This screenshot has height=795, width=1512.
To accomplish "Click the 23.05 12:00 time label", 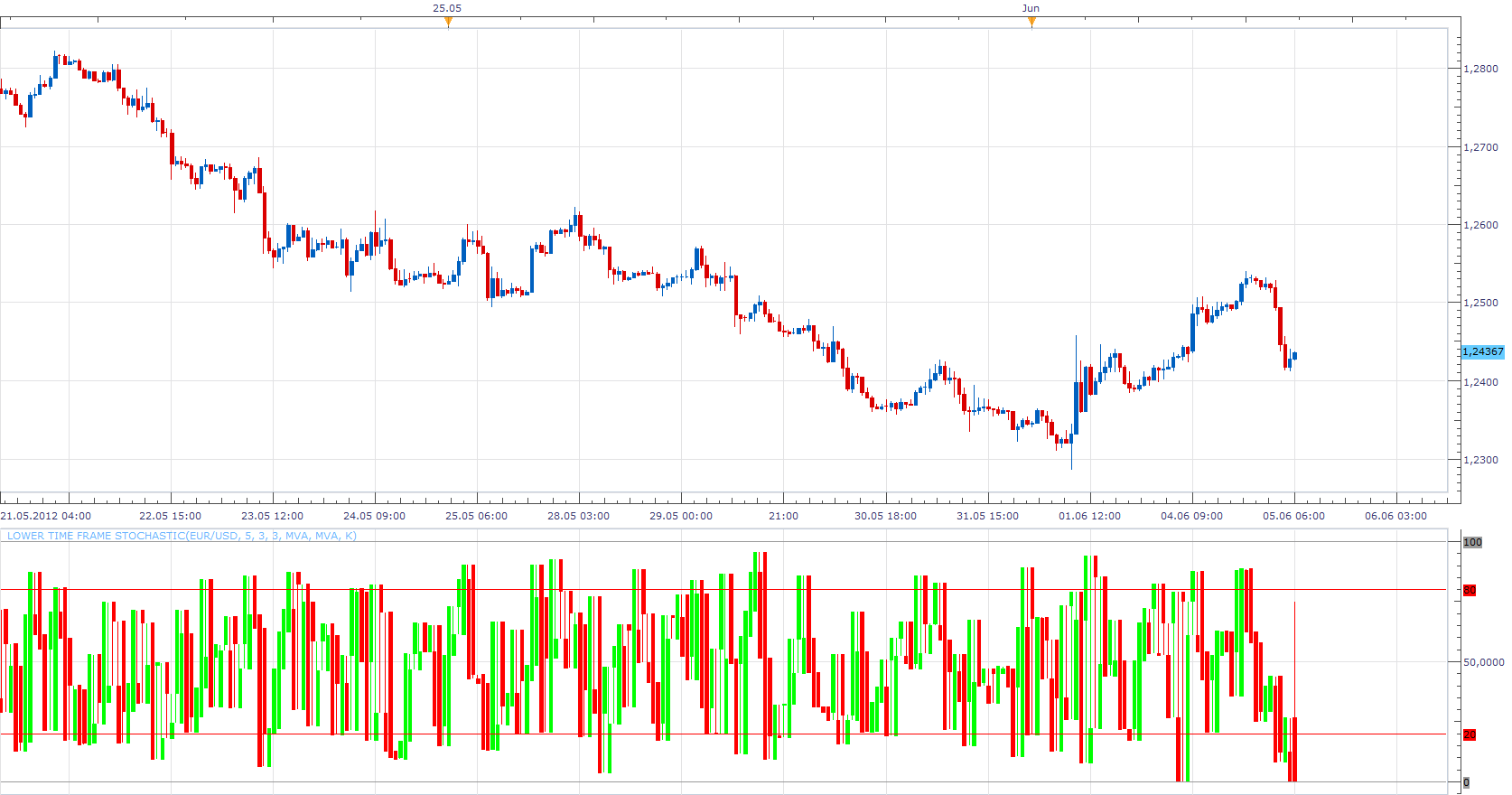I will (x=272, y=516).
